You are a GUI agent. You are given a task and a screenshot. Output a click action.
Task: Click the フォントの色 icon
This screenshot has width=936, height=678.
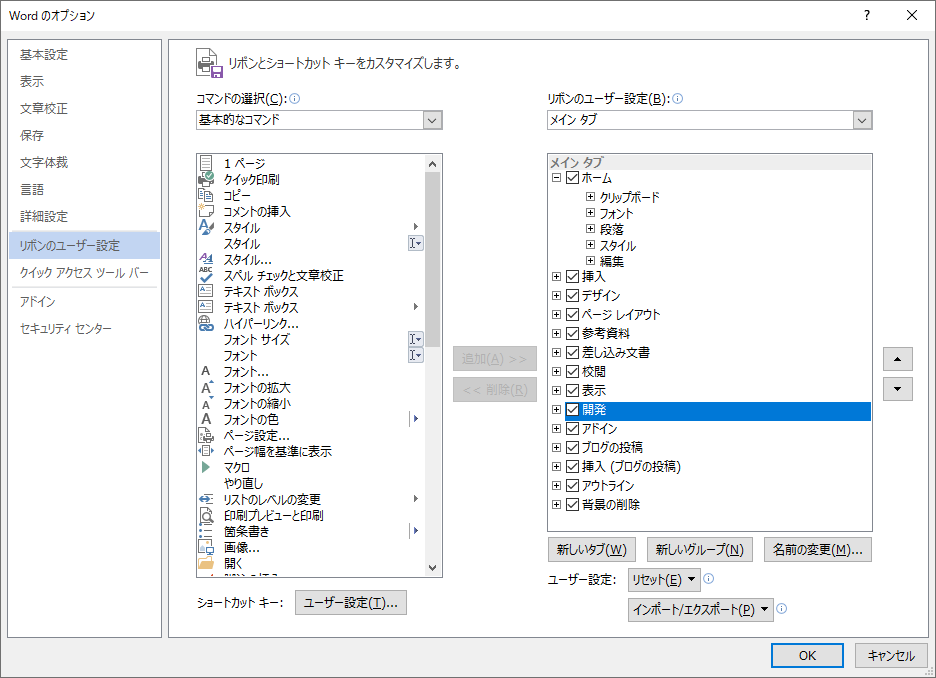(x=206, y=419)
